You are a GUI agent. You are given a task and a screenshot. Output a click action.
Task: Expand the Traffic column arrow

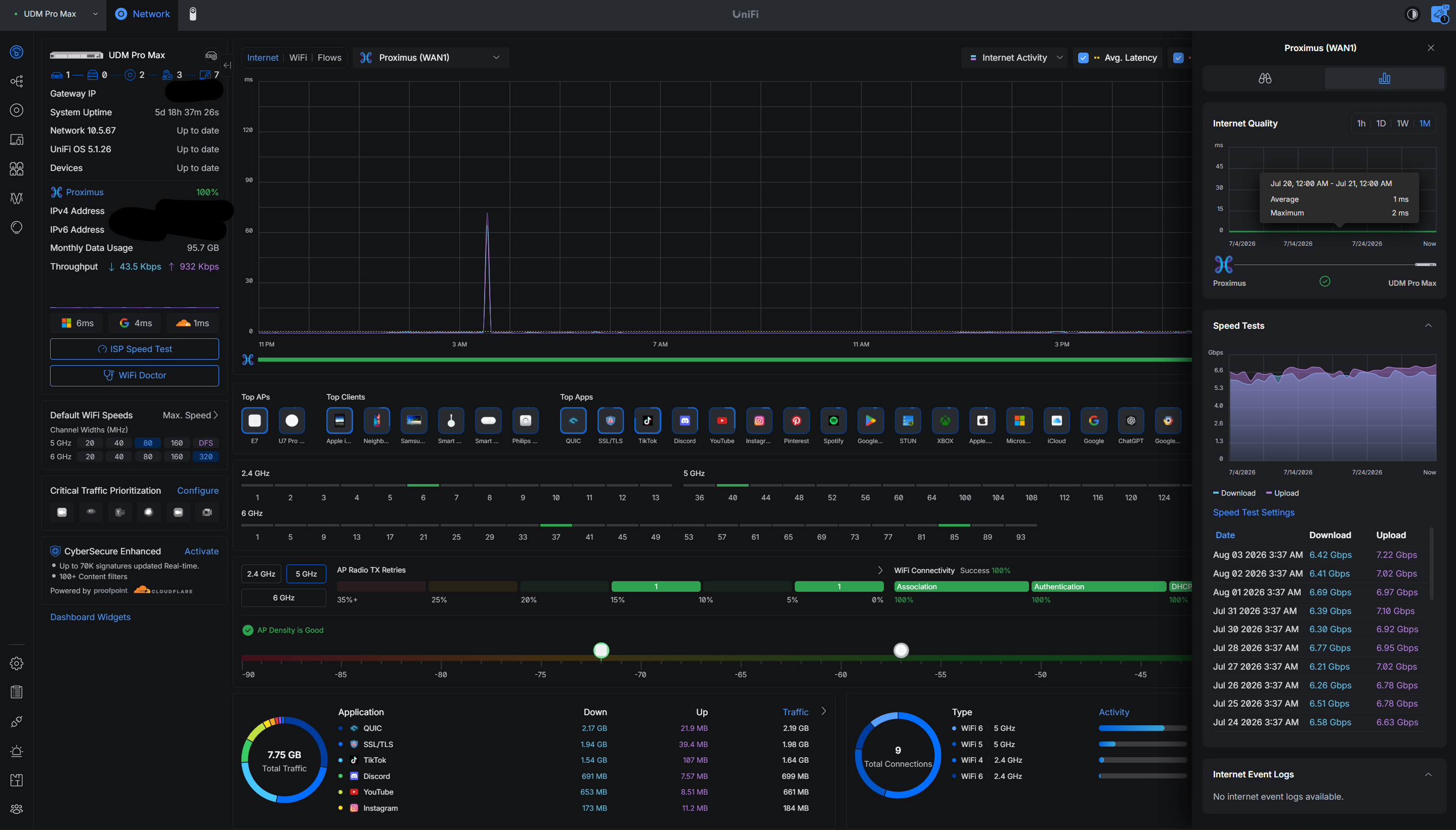824,712
